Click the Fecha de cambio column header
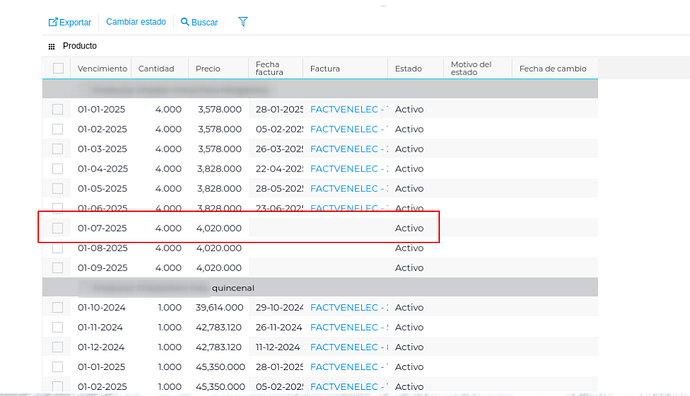 tap(553, 69)
